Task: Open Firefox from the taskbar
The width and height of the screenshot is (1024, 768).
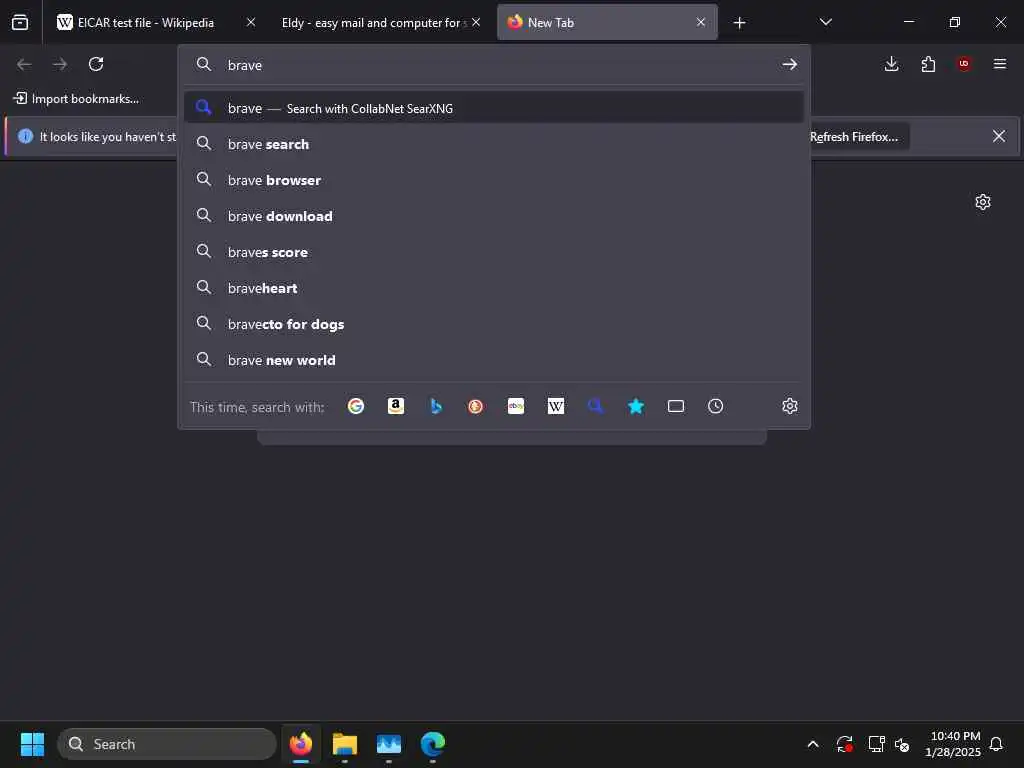Action: (301, 744)
